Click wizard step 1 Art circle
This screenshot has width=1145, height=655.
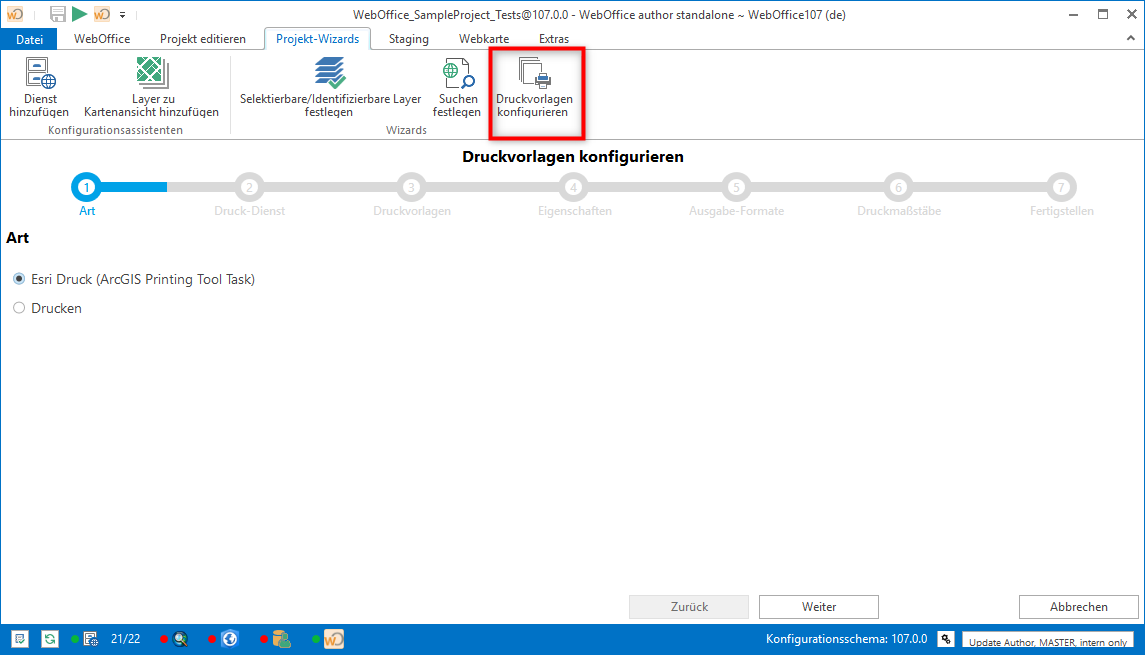click(x=86, y=188)
